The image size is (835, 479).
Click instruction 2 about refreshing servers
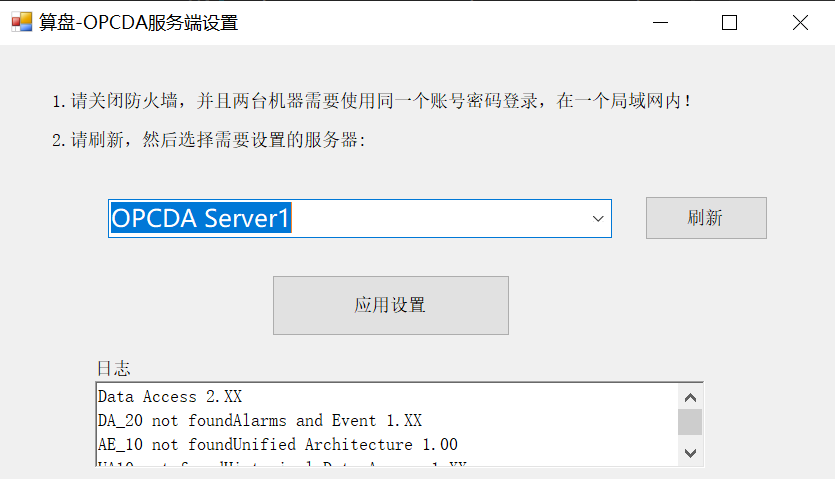(x=210, y=140)
